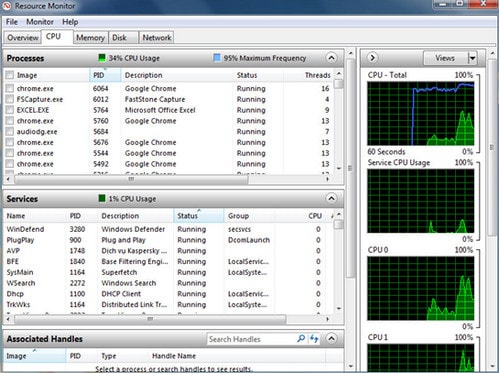499x373 pixels.
Task: Click the Resource Monitor title bar icon
Action: pyautogui.click(x=6, y=6)
